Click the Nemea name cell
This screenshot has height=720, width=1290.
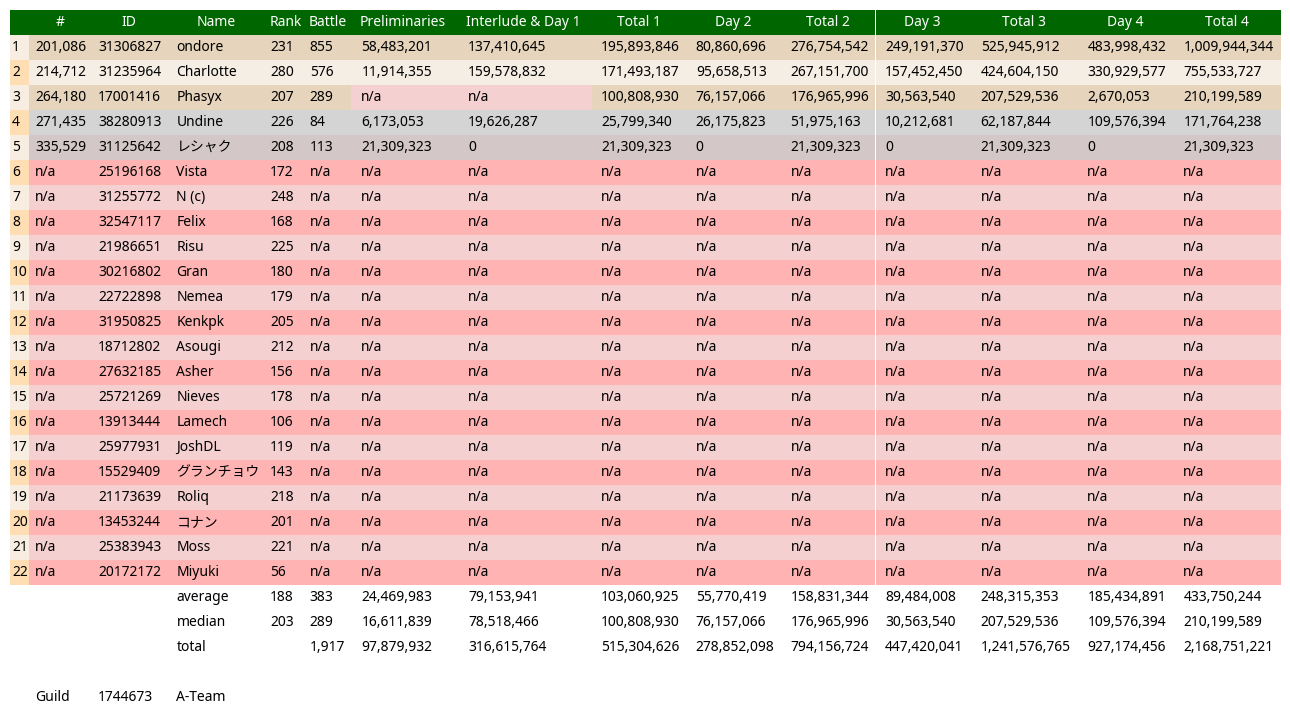coord(200,296)
